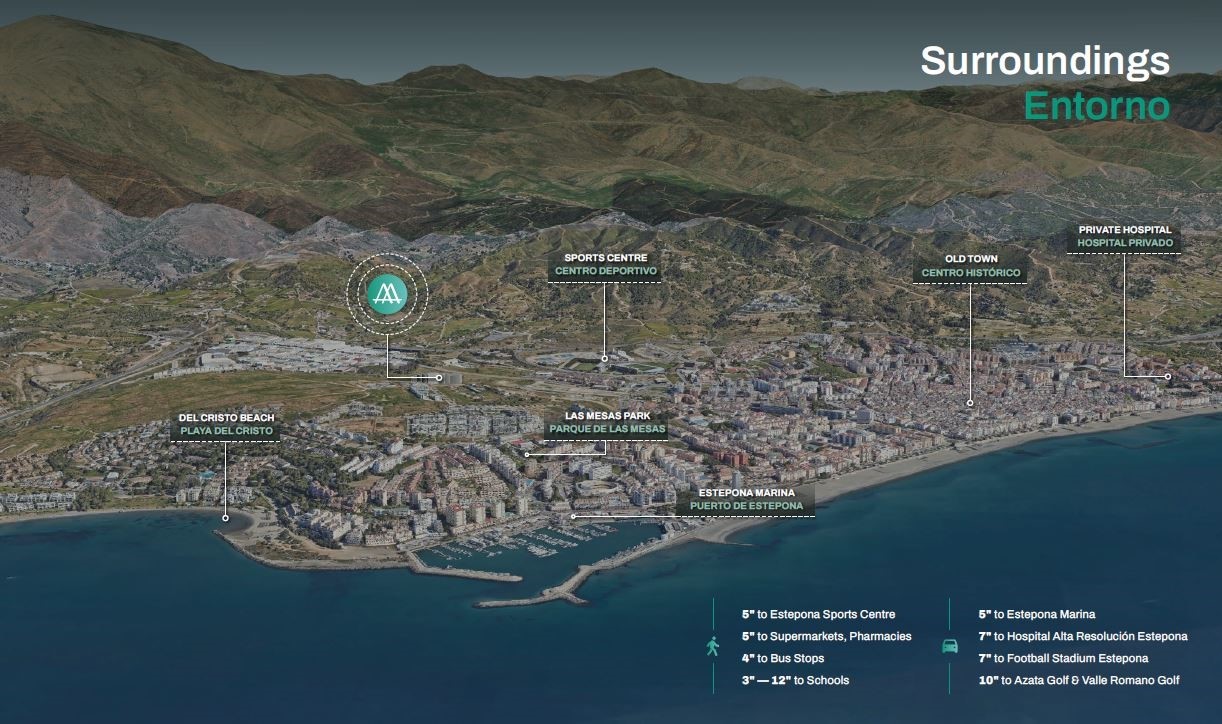Select '4" to Bus Stops' text
Image resolution: width=1222 pixels, height=724 pixels.
[x=783, y=658]
